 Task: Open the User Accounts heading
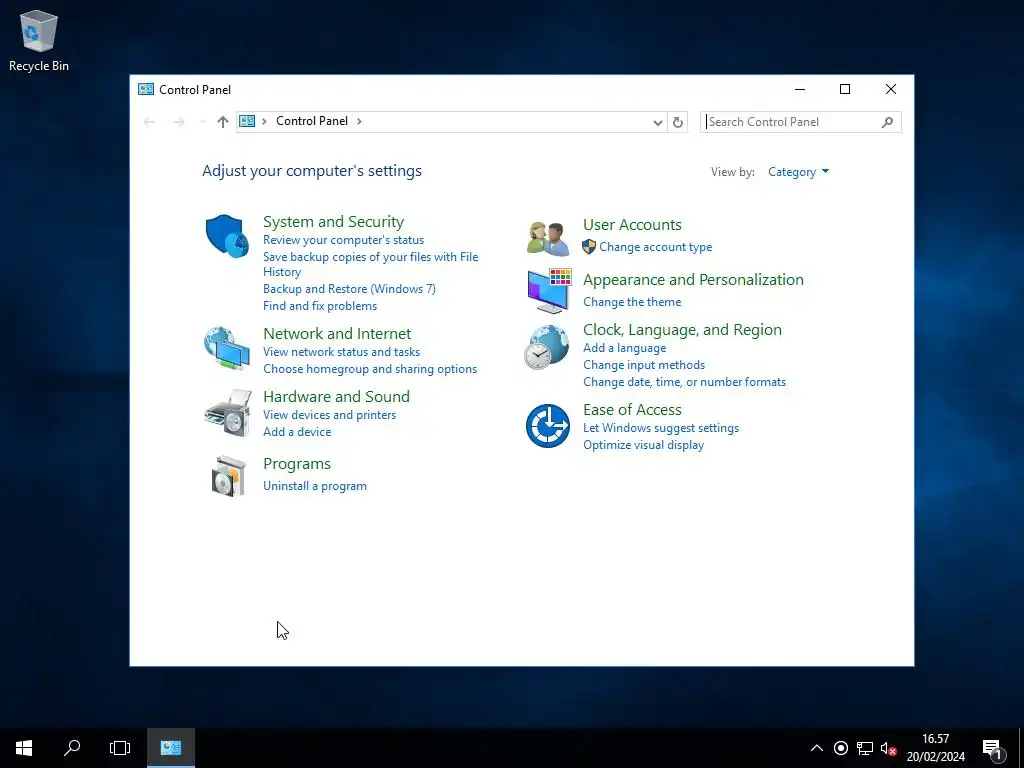632,225
